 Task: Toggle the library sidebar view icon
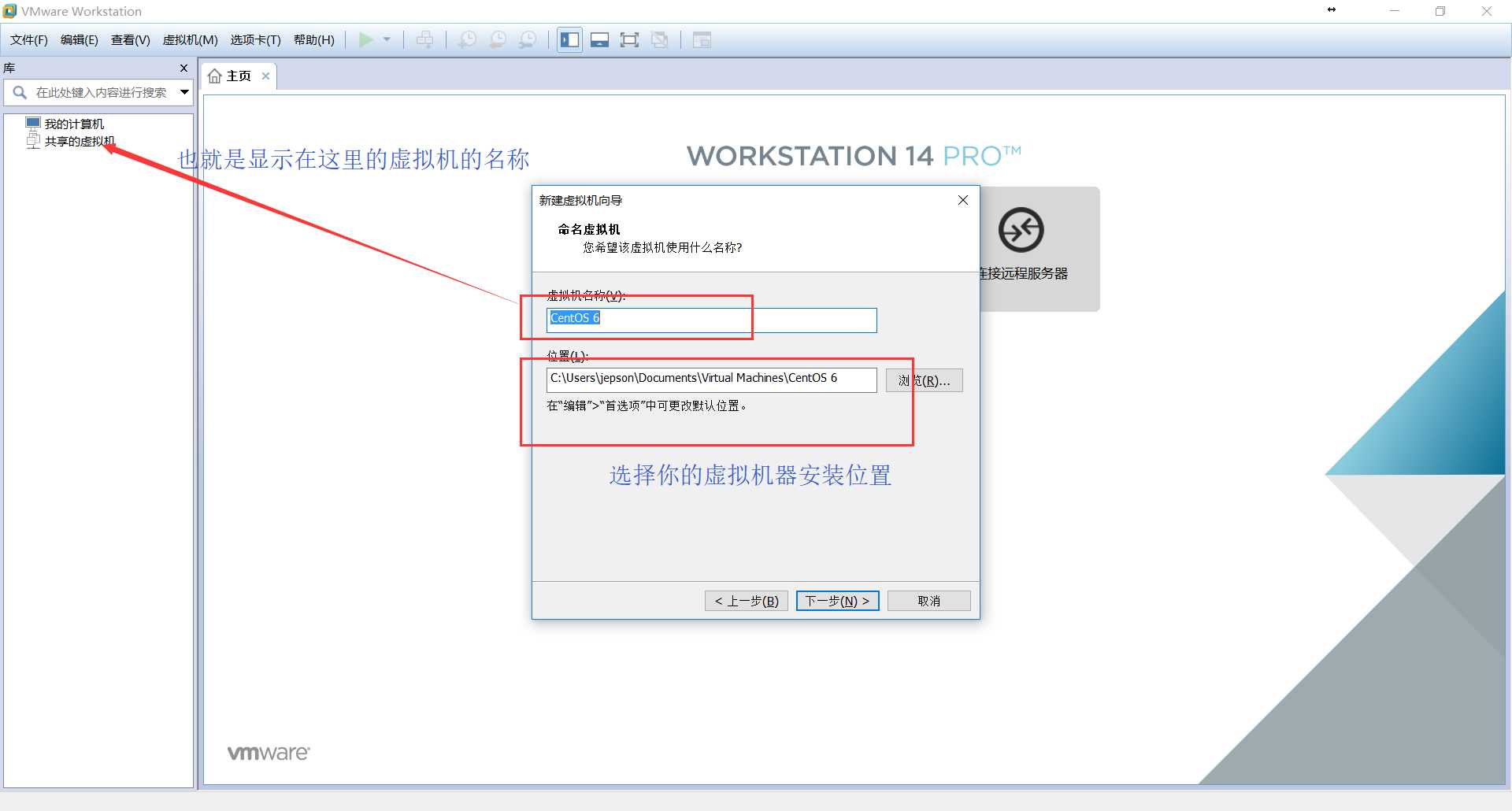pos(569,39)
